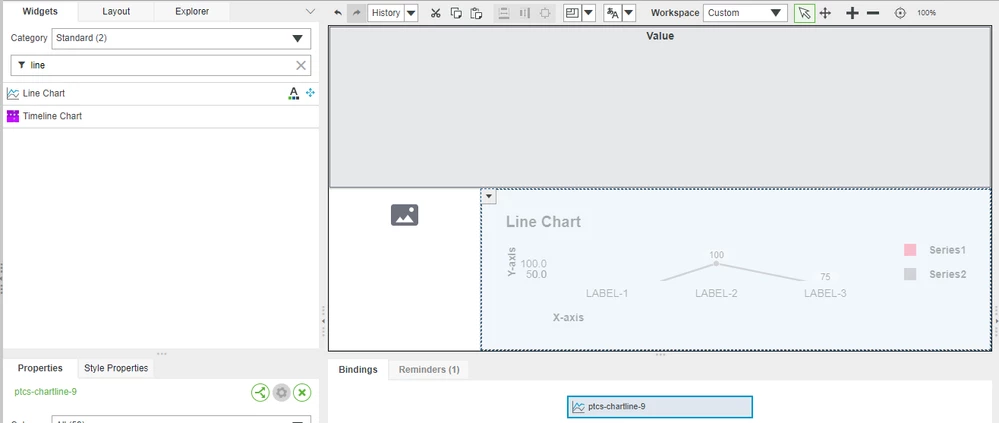Click the X-axis label on chart
The image size is (999, 423).
tap(568, 317)
